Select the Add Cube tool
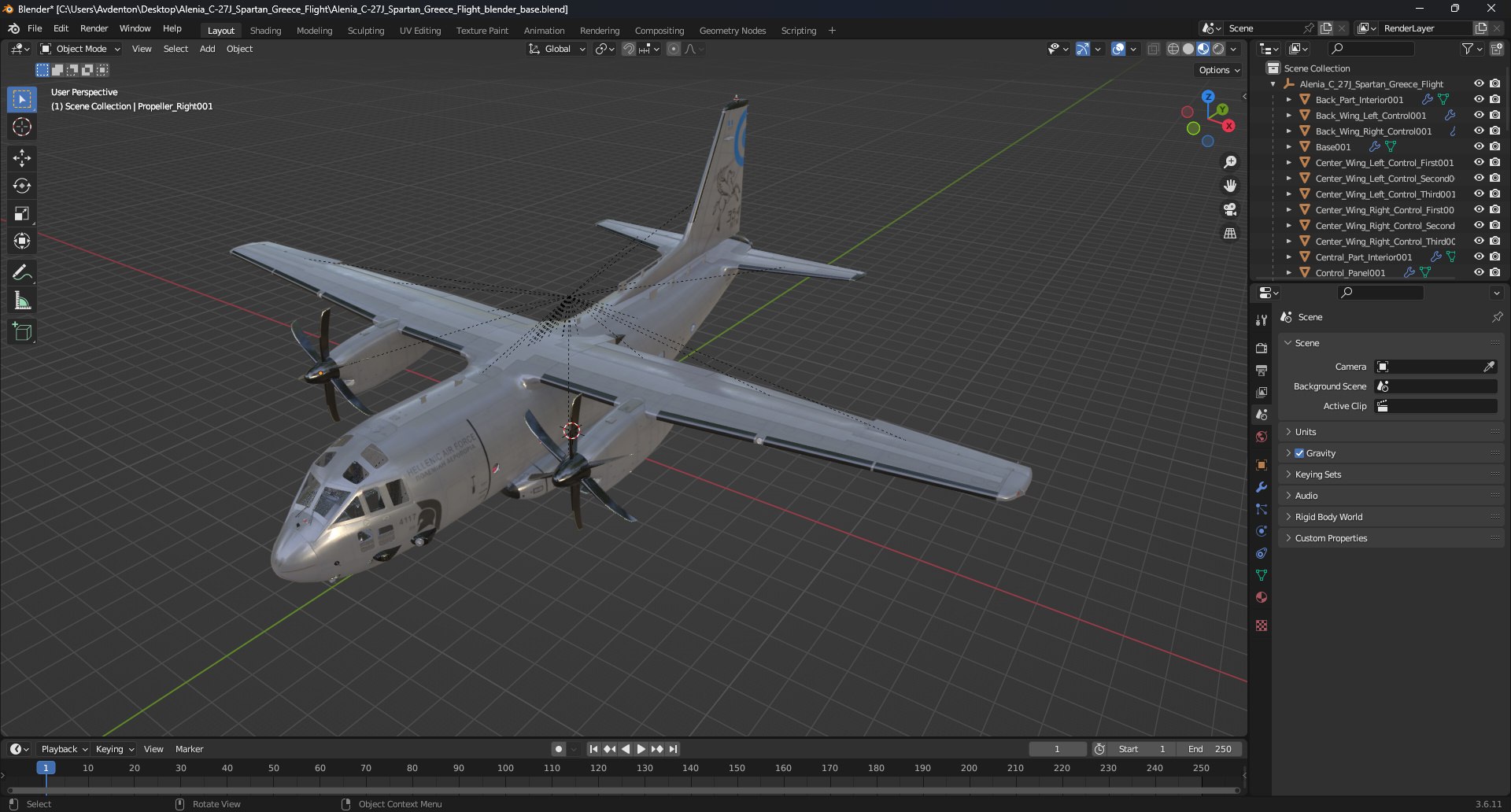 coord(22,332)
